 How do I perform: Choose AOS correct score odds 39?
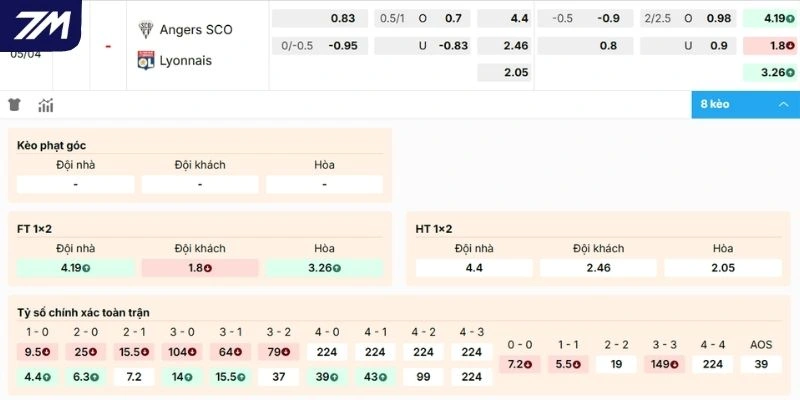(761, 364)
